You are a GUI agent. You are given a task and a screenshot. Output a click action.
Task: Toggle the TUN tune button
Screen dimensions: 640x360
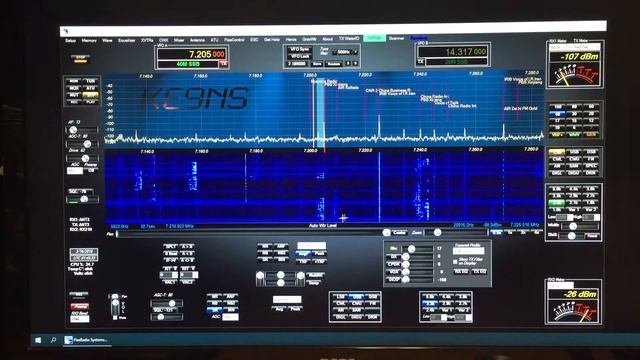(x=90, y=81)
